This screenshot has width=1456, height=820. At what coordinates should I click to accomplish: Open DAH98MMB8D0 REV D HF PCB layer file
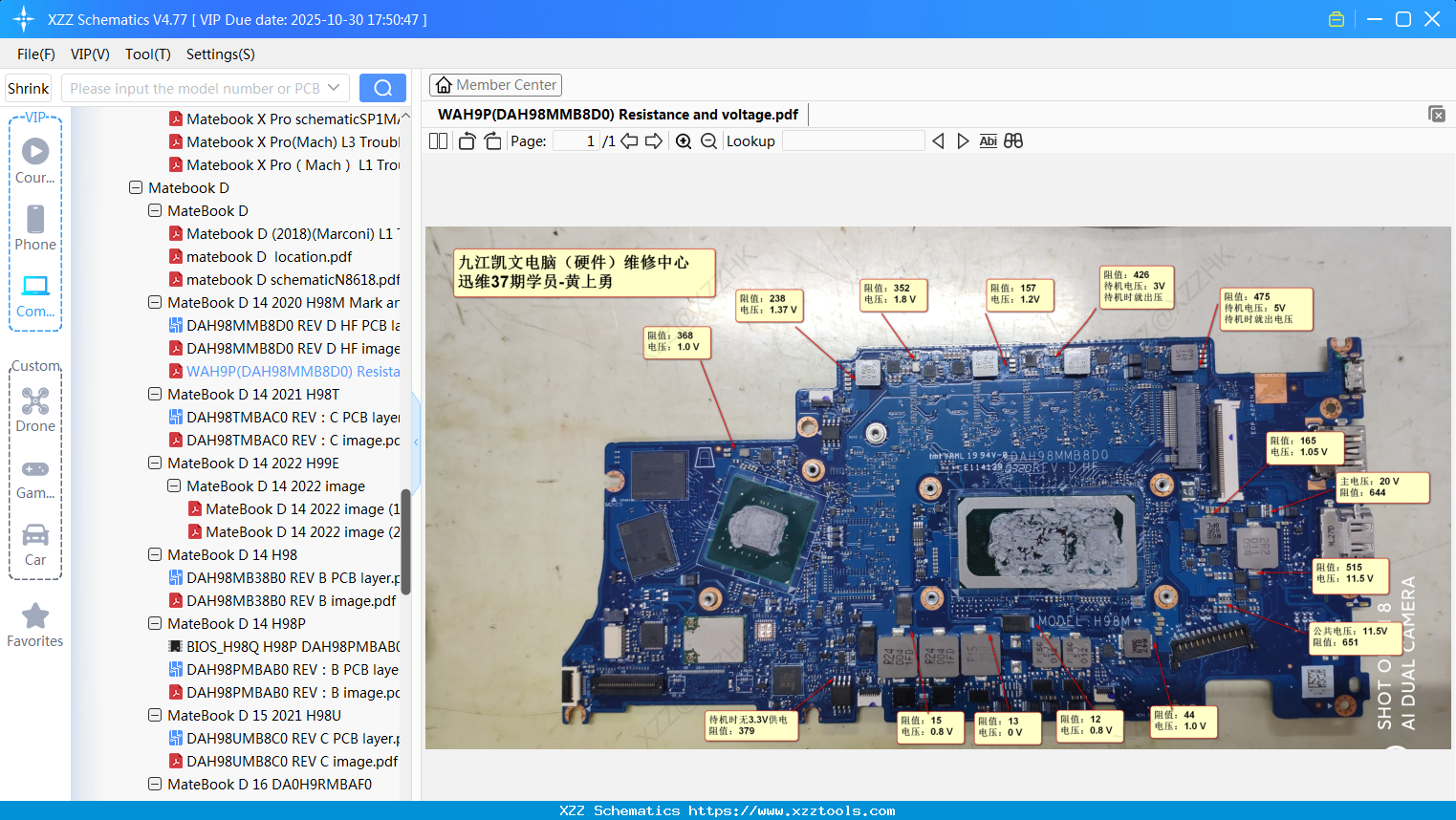pos(284,326)
